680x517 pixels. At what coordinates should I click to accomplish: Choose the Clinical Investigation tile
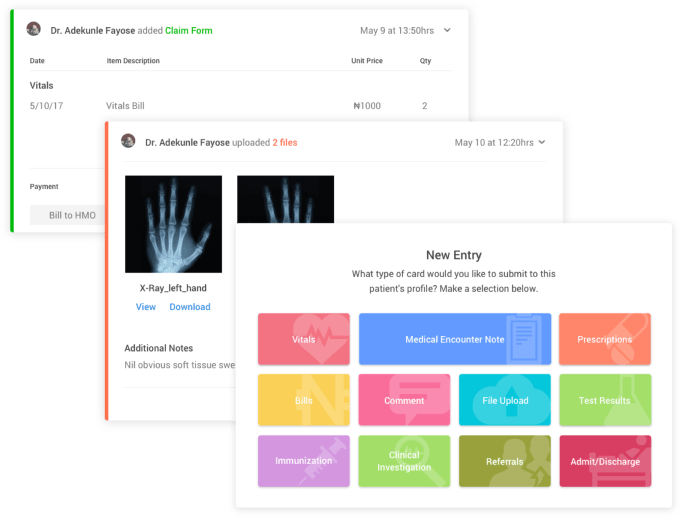click(x=404, y=461)
